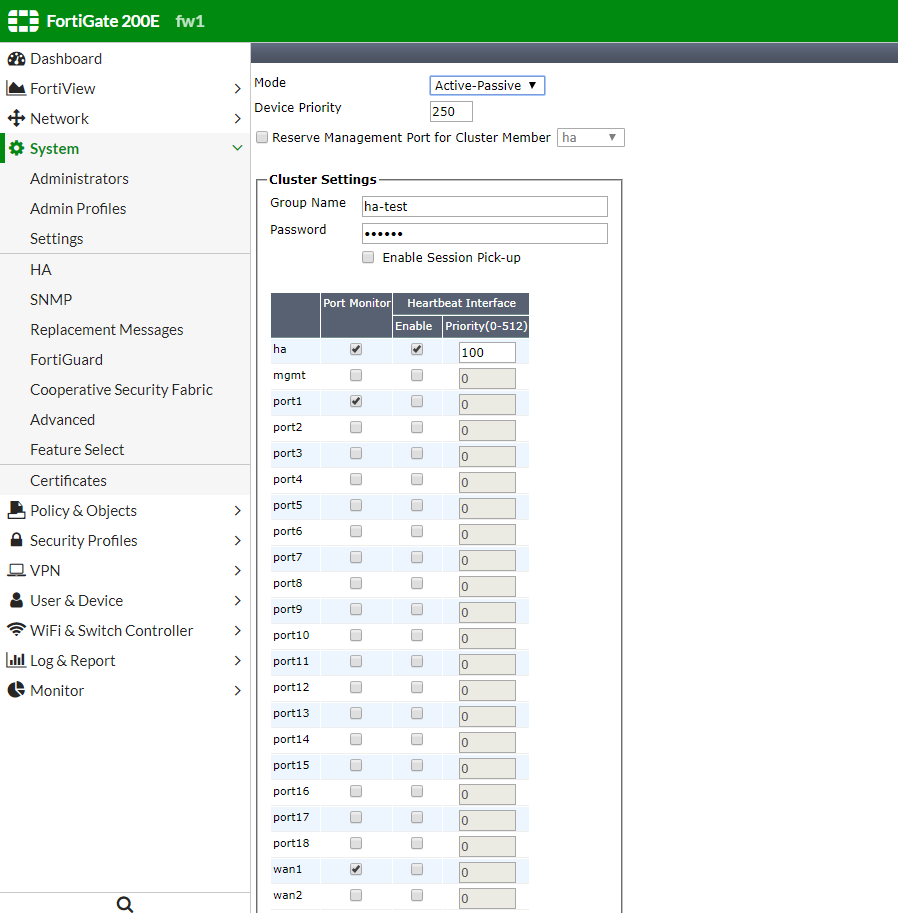Click the Log & Report bar chart icon
Viewport: 898px width, 913px height.
click(16, 660)
